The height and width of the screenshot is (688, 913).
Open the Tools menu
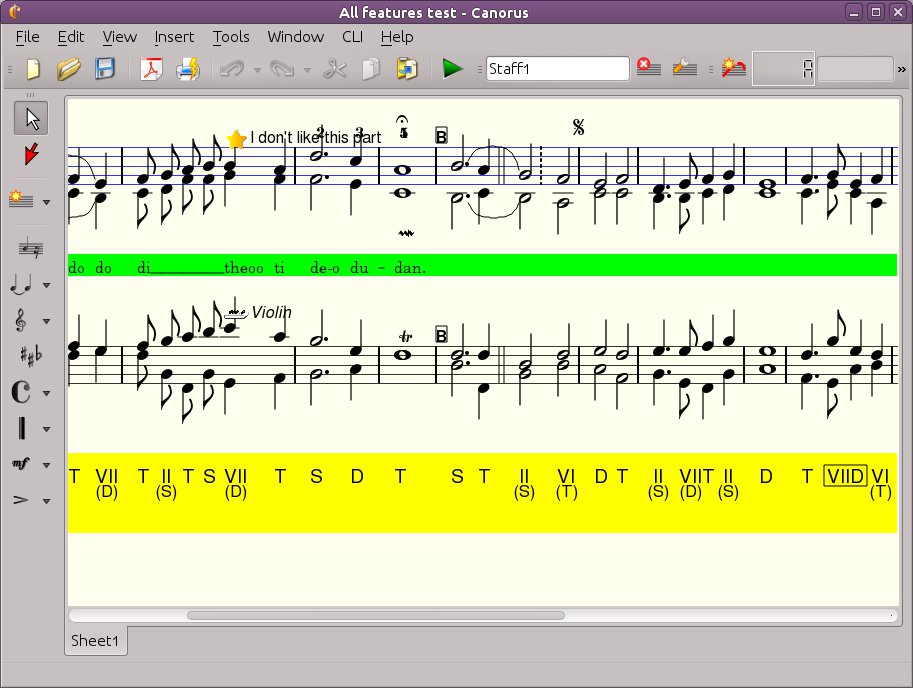(231, 37)
